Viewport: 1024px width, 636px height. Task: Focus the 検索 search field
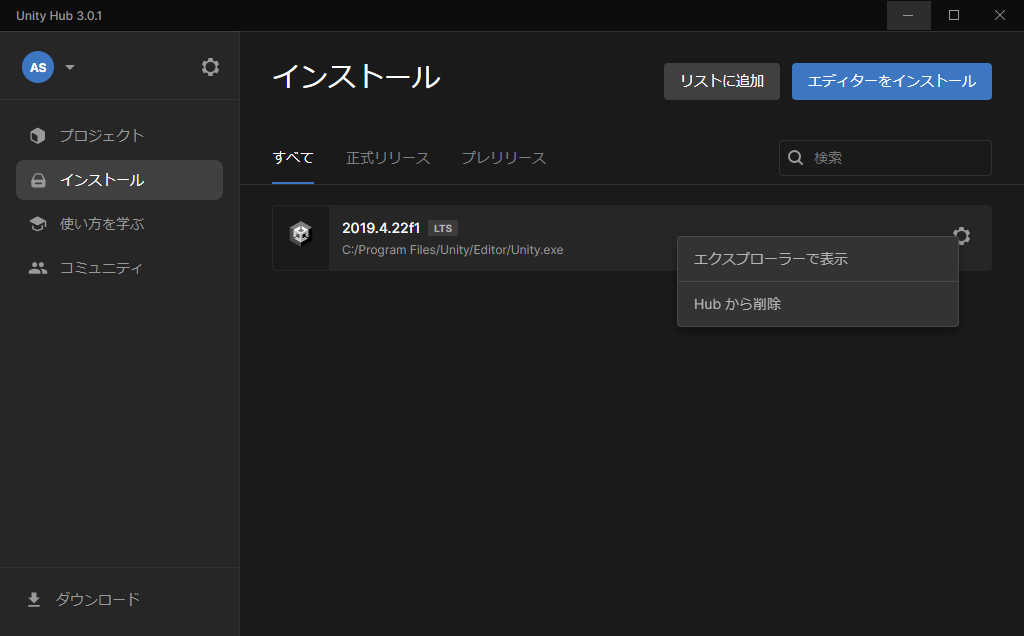coord(885,158)
